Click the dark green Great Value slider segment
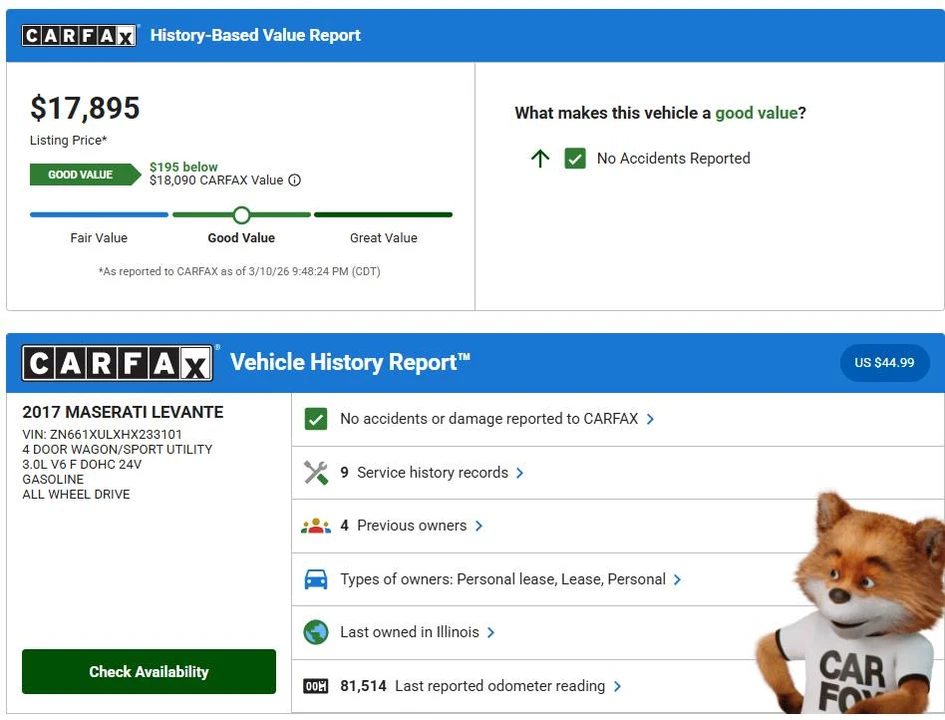This screenshot has width=945, height=720. (383, 214)
